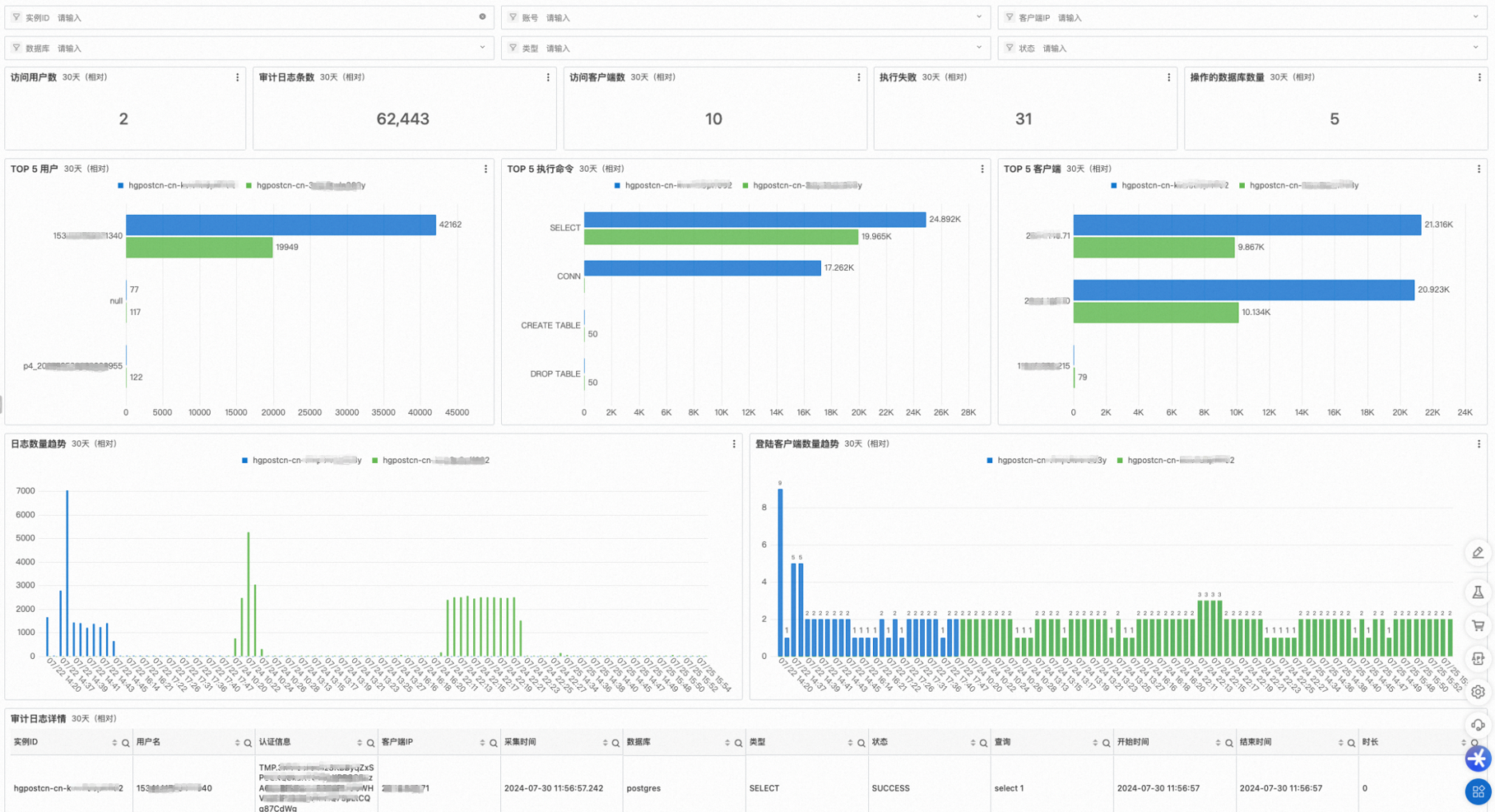Select the SUCCESS status cell
The width and height of the screenshot is (1495, 812).
tap(890, 788)
